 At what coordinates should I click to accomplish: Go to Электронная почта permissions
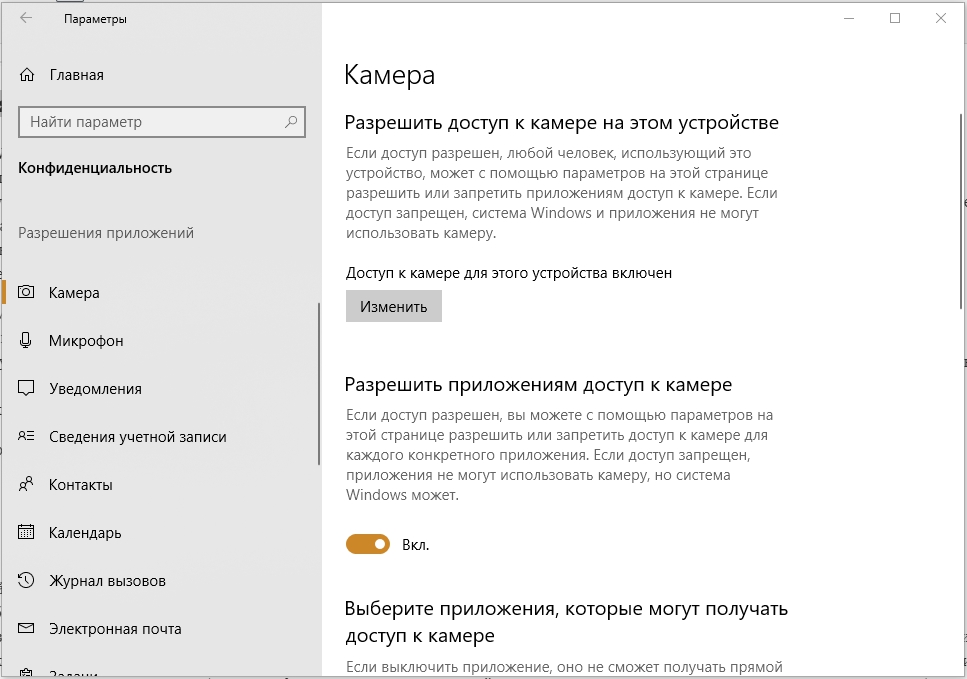115,629
